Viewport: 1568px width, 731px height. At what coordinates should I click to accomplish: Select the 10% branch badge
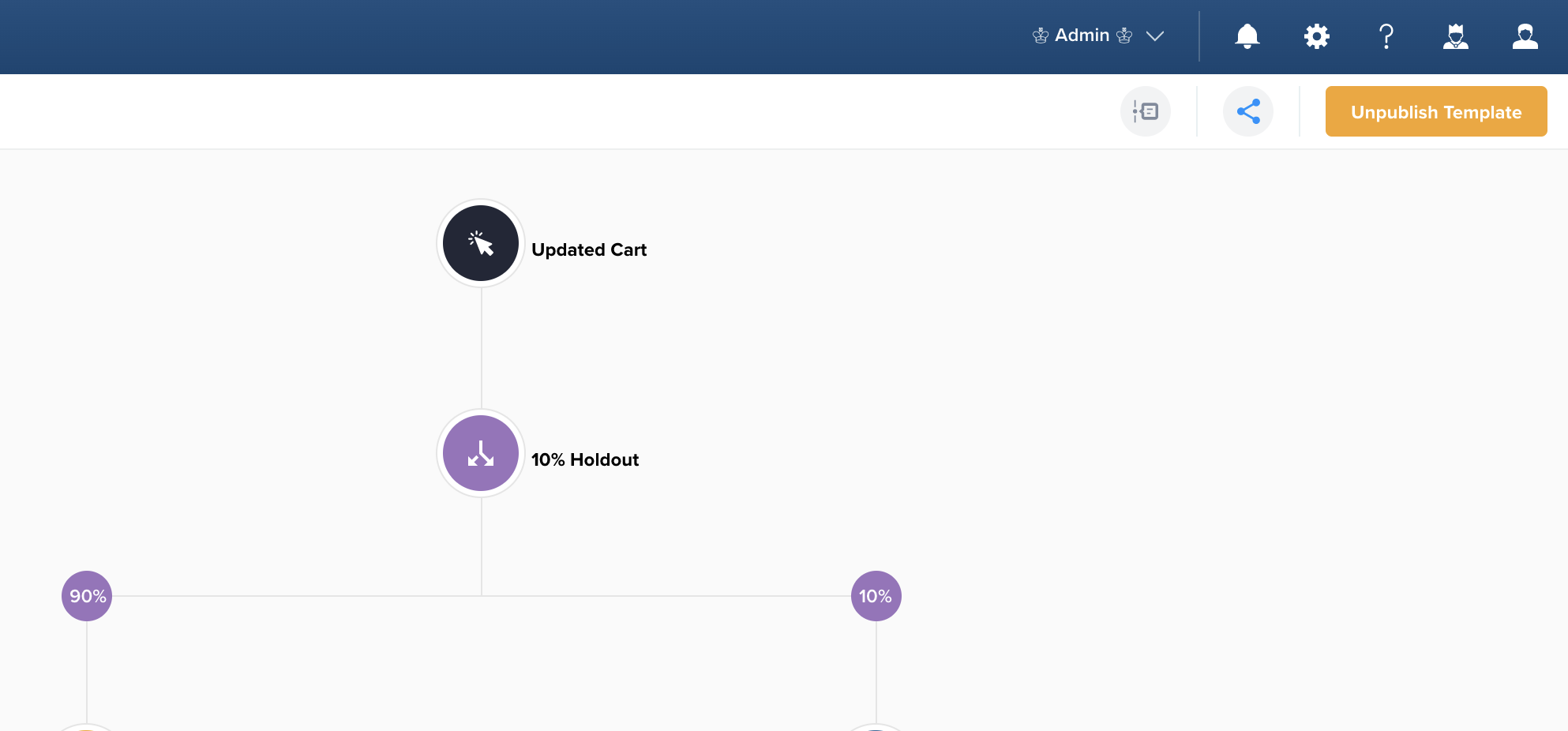876,596
